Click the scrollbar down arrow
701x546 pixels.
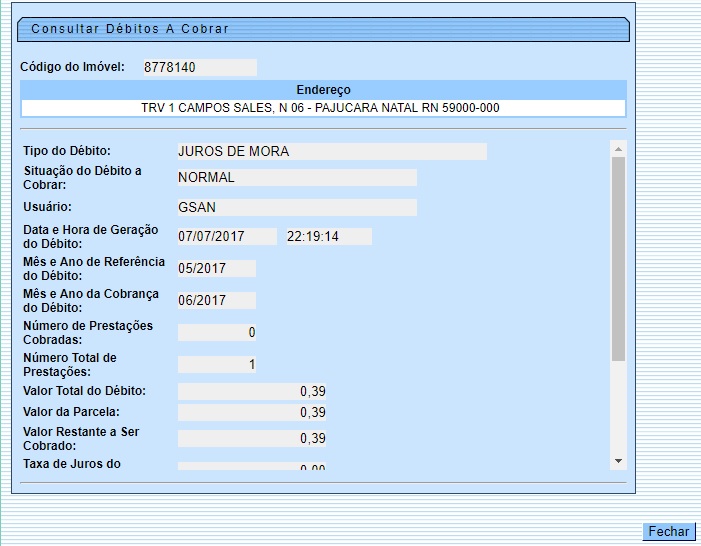[x=618, y=461]
